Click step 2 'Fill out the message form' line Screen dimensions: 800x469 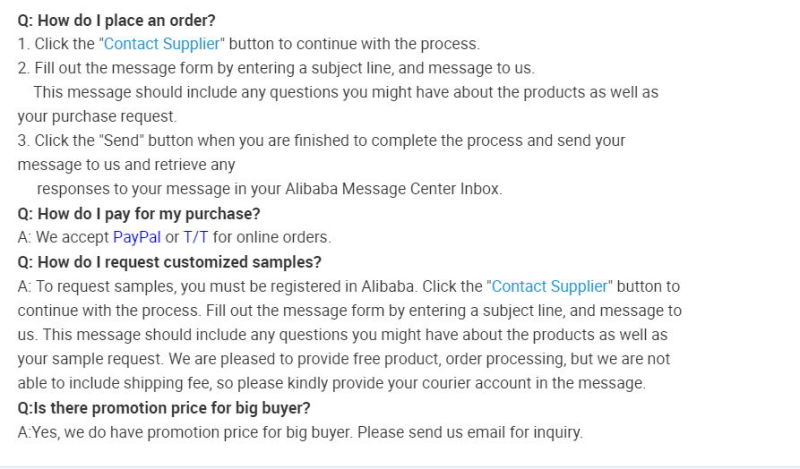[276, 68]
